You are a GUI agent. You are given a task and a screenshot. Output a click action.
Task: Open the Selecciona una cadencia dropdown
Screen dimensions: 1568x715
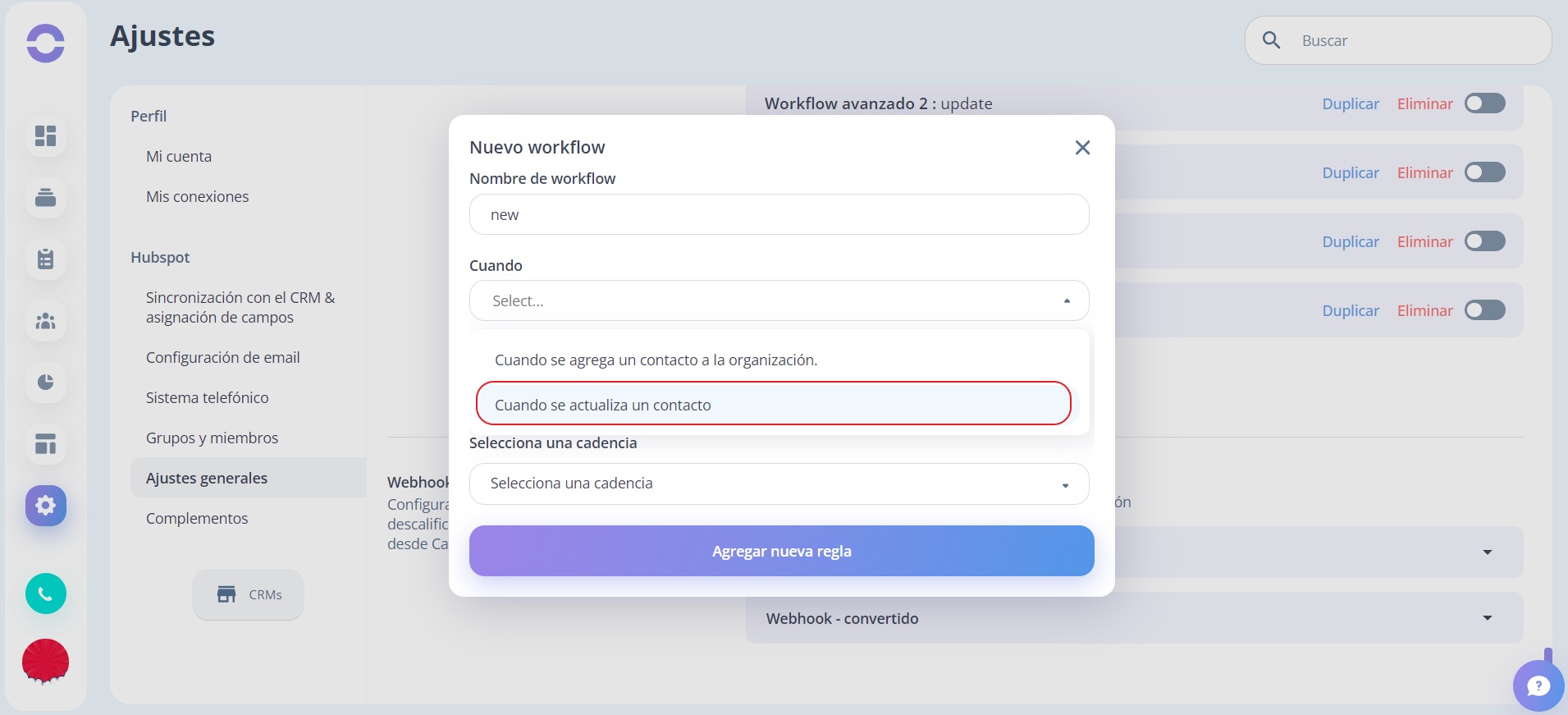[x=779, y=484]
